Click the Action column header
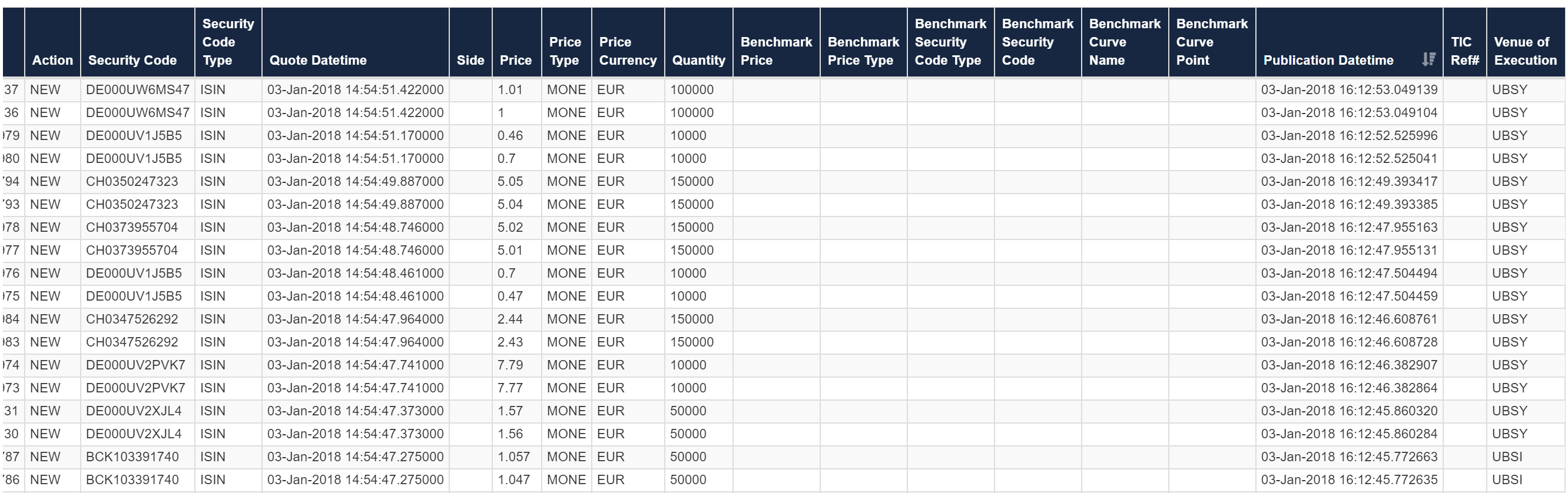The image size is (1568, 493). click(x=52, y=42)
